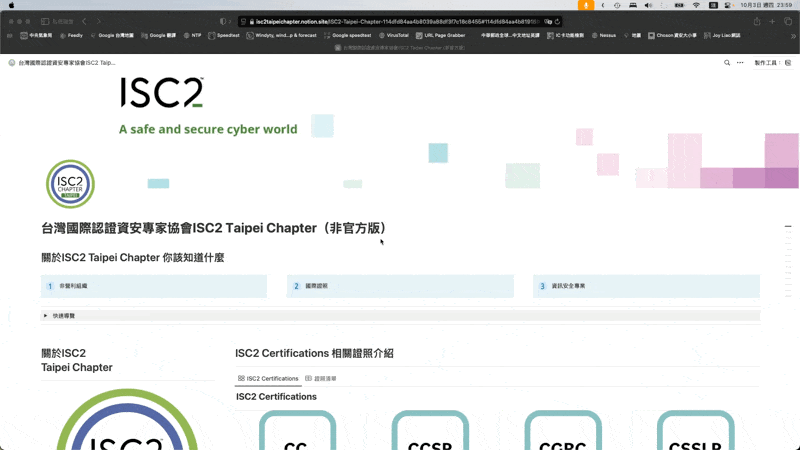Click the third numbered callout box
This screenshot has width=800, height=450.
point(646,286)
